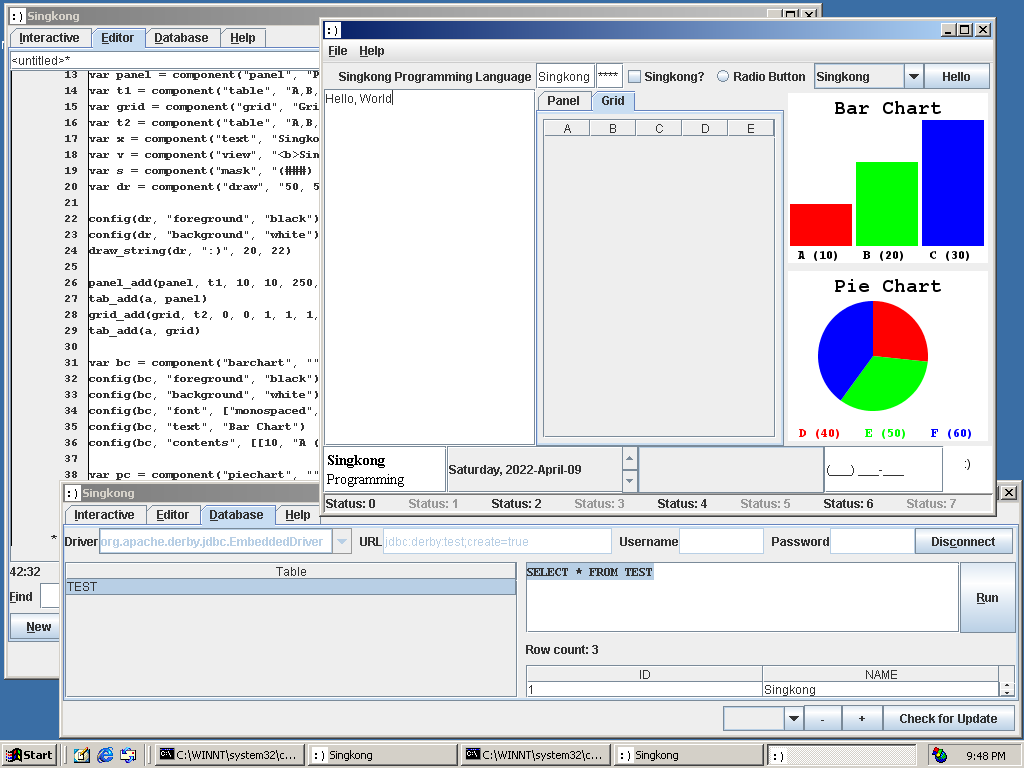The image size is (1024, 768).
Task: Open dropdown left of minus button
Action: click(794, 718)
